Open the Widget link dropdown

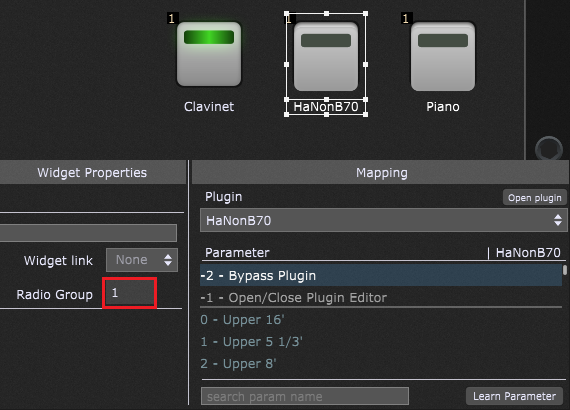coord(142,260)
